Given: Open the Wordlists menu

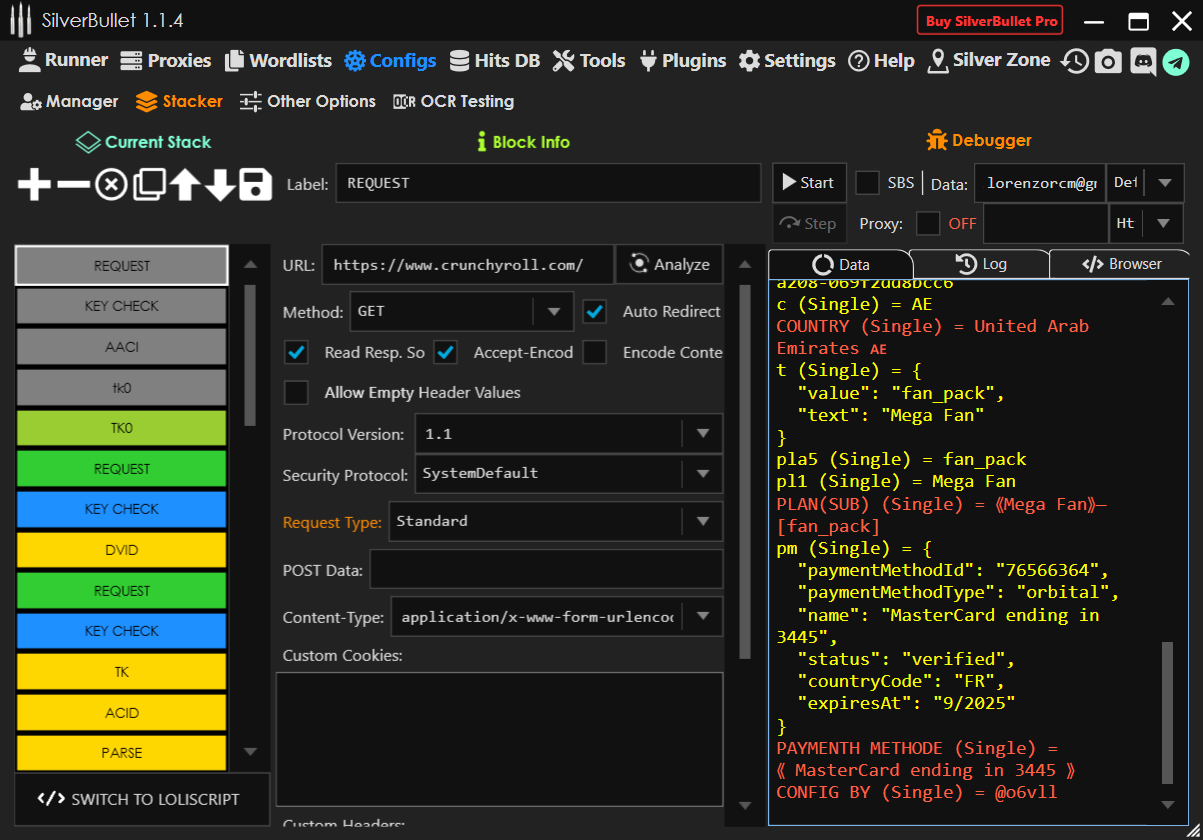Looking at the screenshot, I should [278, 61].
